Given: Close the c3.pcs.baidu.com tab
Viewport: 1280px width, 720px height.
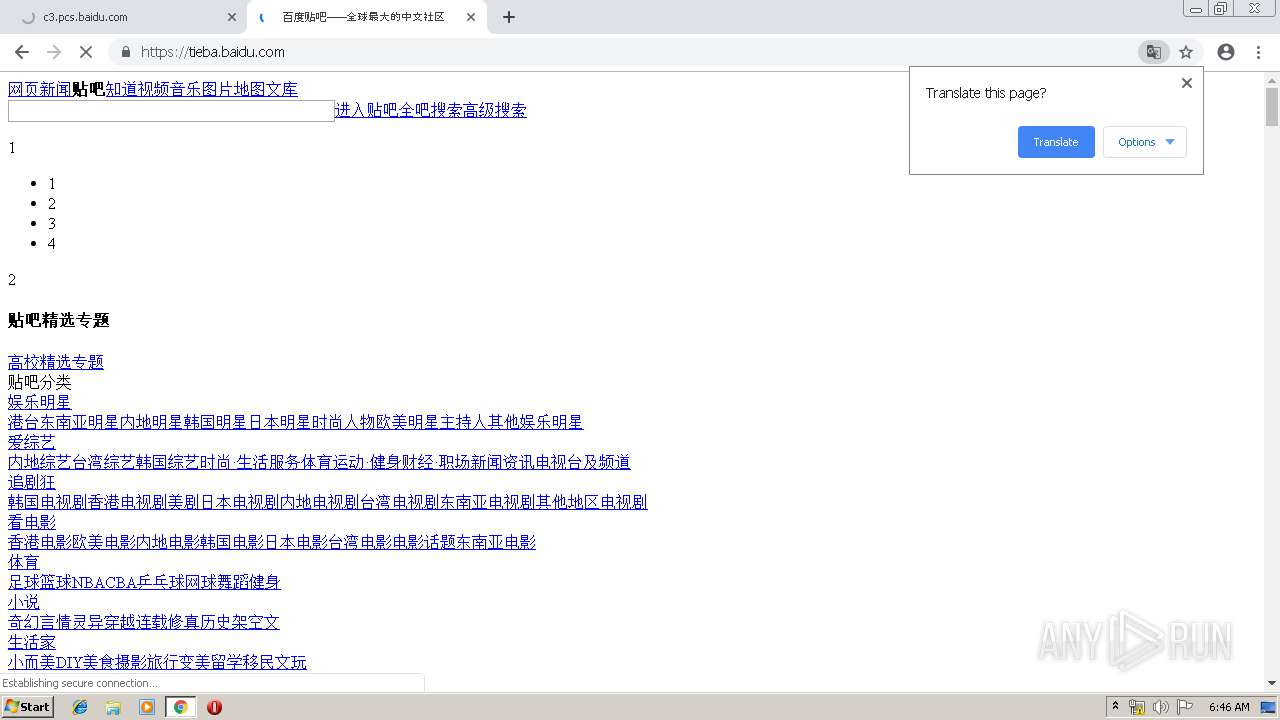Looking at the screenshot, I should point(232,17).
